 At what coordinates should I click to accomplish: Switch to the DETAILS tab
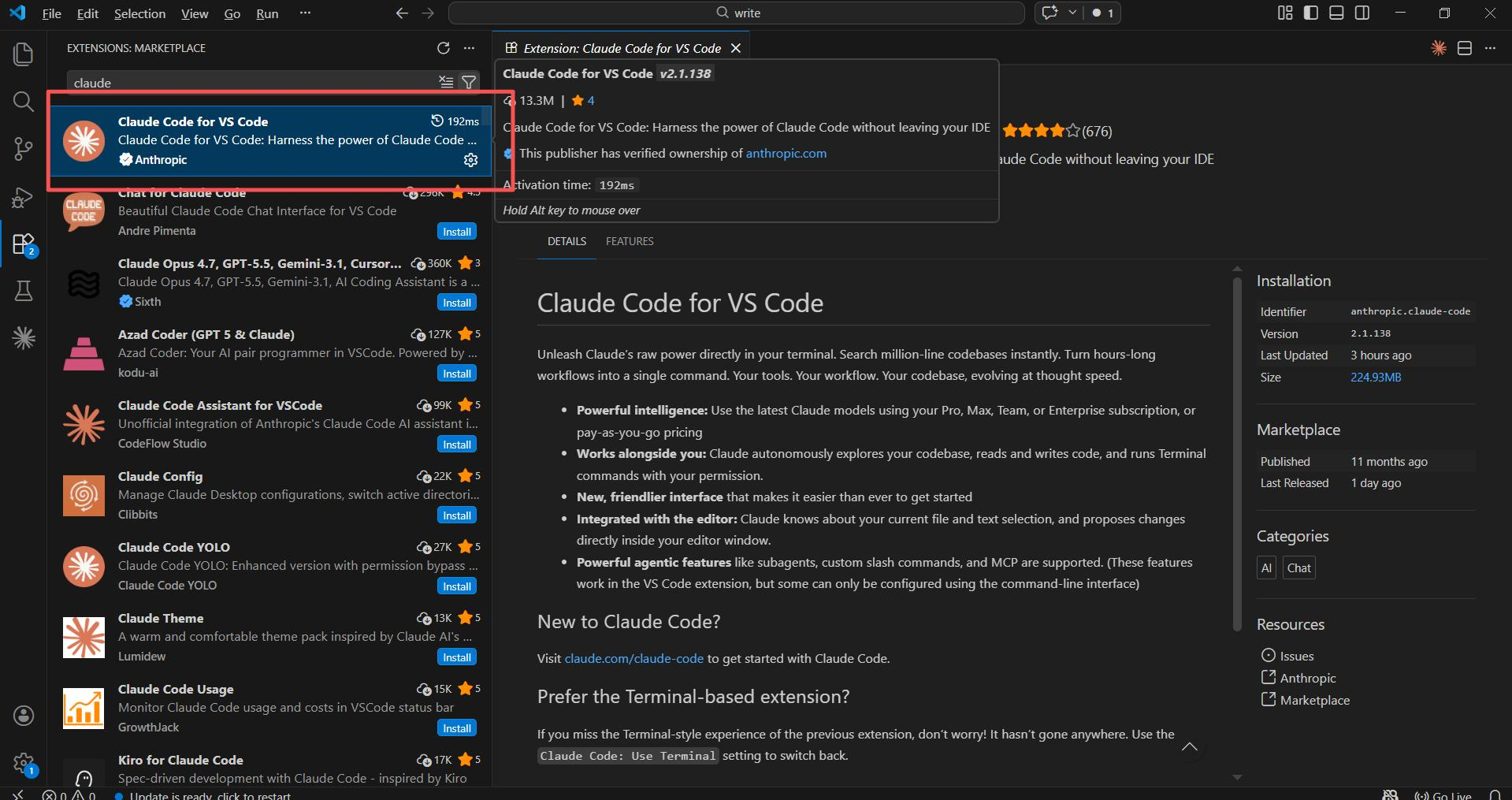tap(567, 241)
